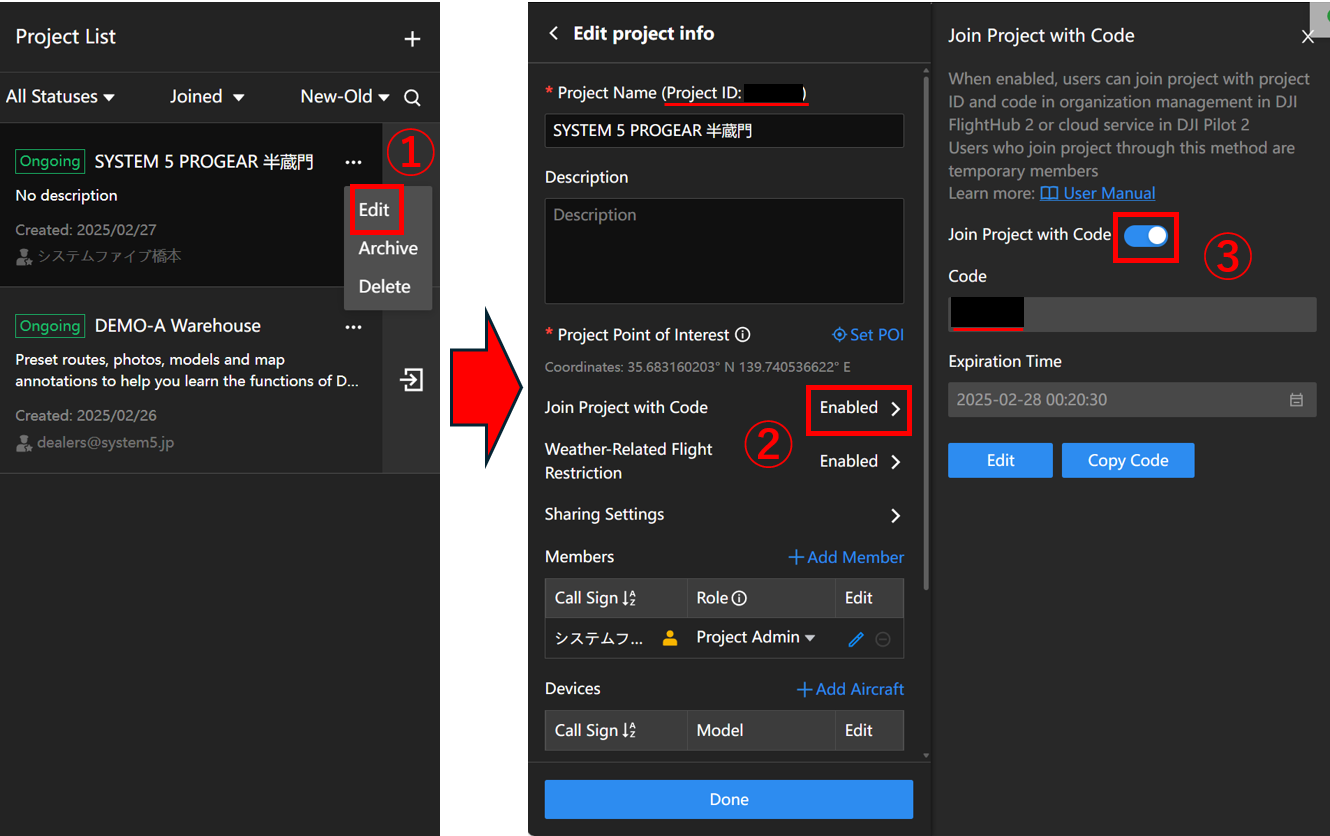Screen dimensions: 1330x836
Task: Click the Coordinates text under Point of Interest
Action: 697,367
